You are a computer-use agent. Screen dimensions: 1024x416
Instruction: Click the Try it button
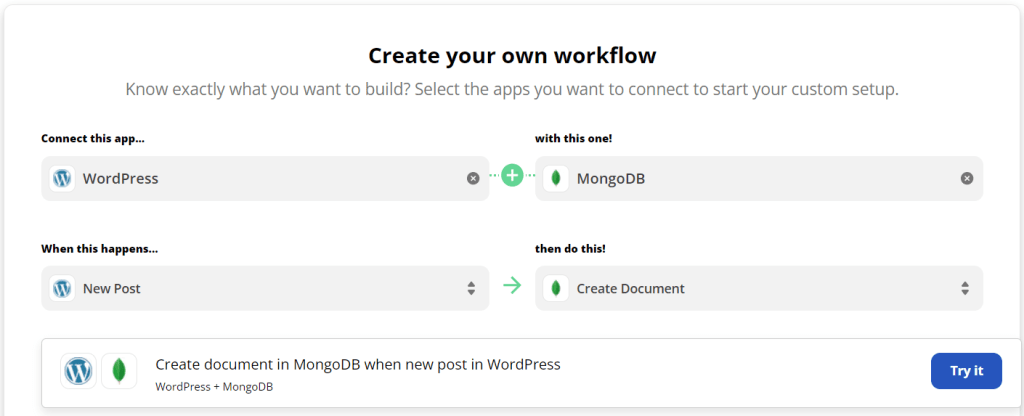pyautogui.click(x=966, y=371)
